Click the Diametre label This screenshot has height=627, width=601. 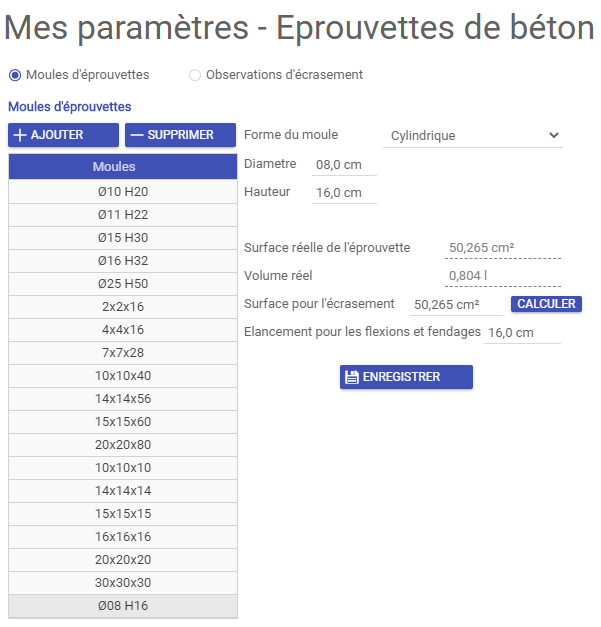pyautogui.click(x=270, y=164)
